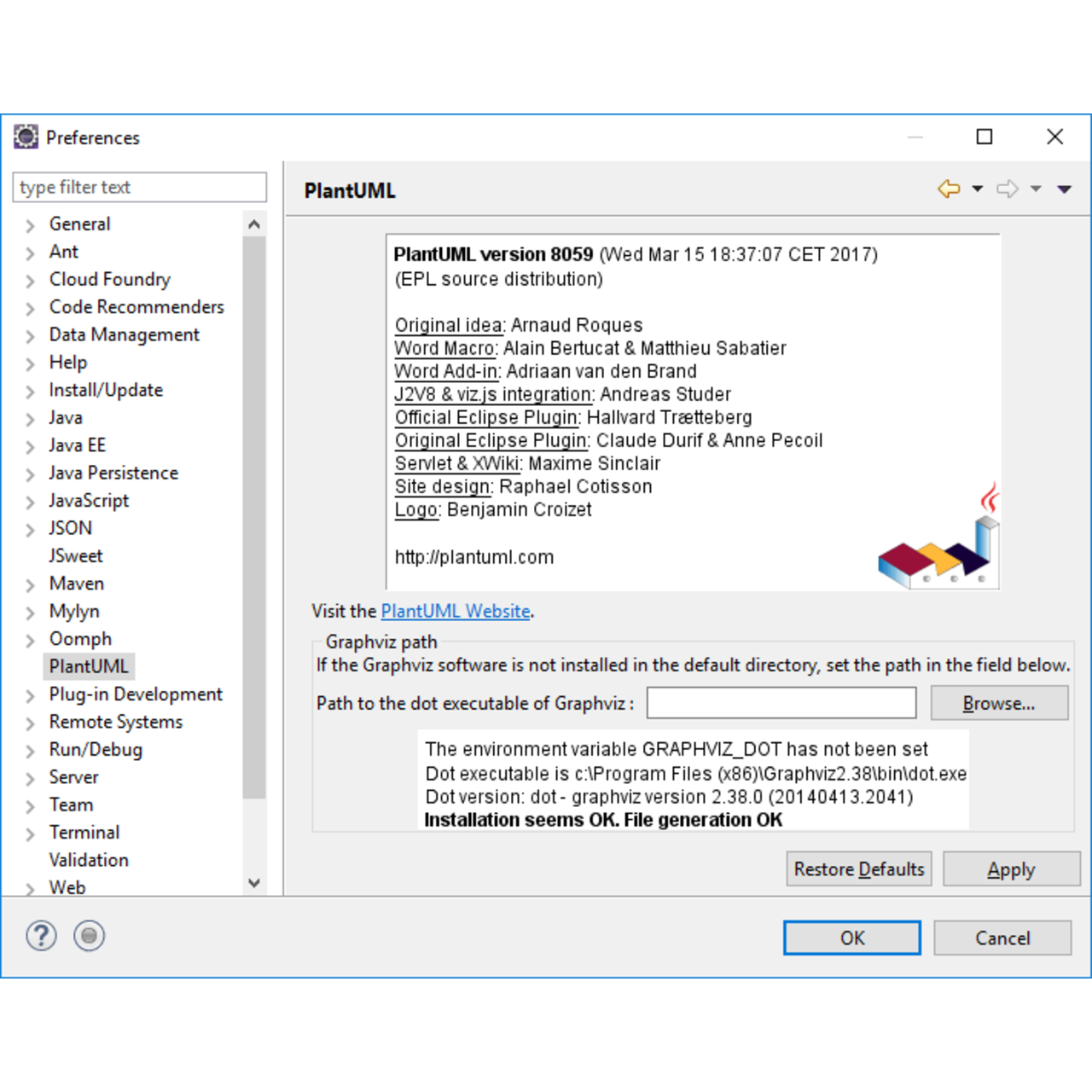1092x1092 pixels.
Task: Click the forward navigation arrow icon
Action: (1008, 189)
